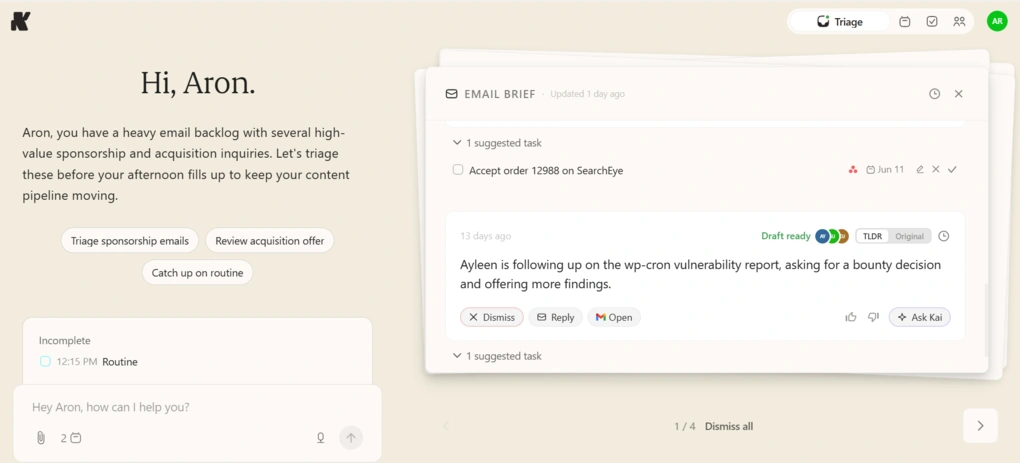Screen dimensions: 1020x463
Task: Open the calendar icon in top bar
Action: coord(904,21)
